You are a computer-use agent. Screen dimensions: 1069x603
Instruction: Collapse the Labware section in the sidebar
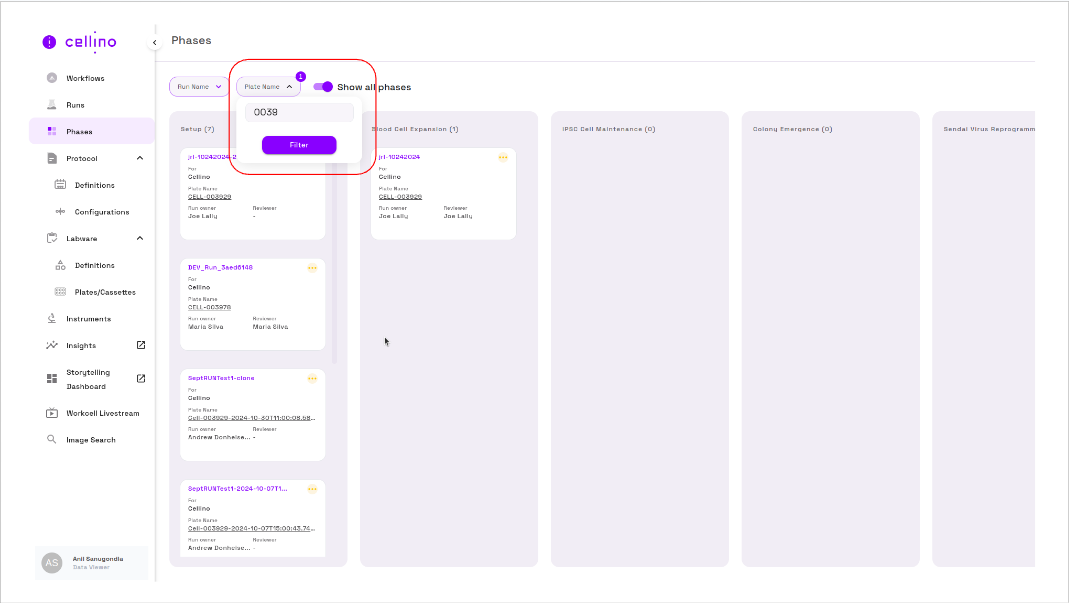[140, 238]
